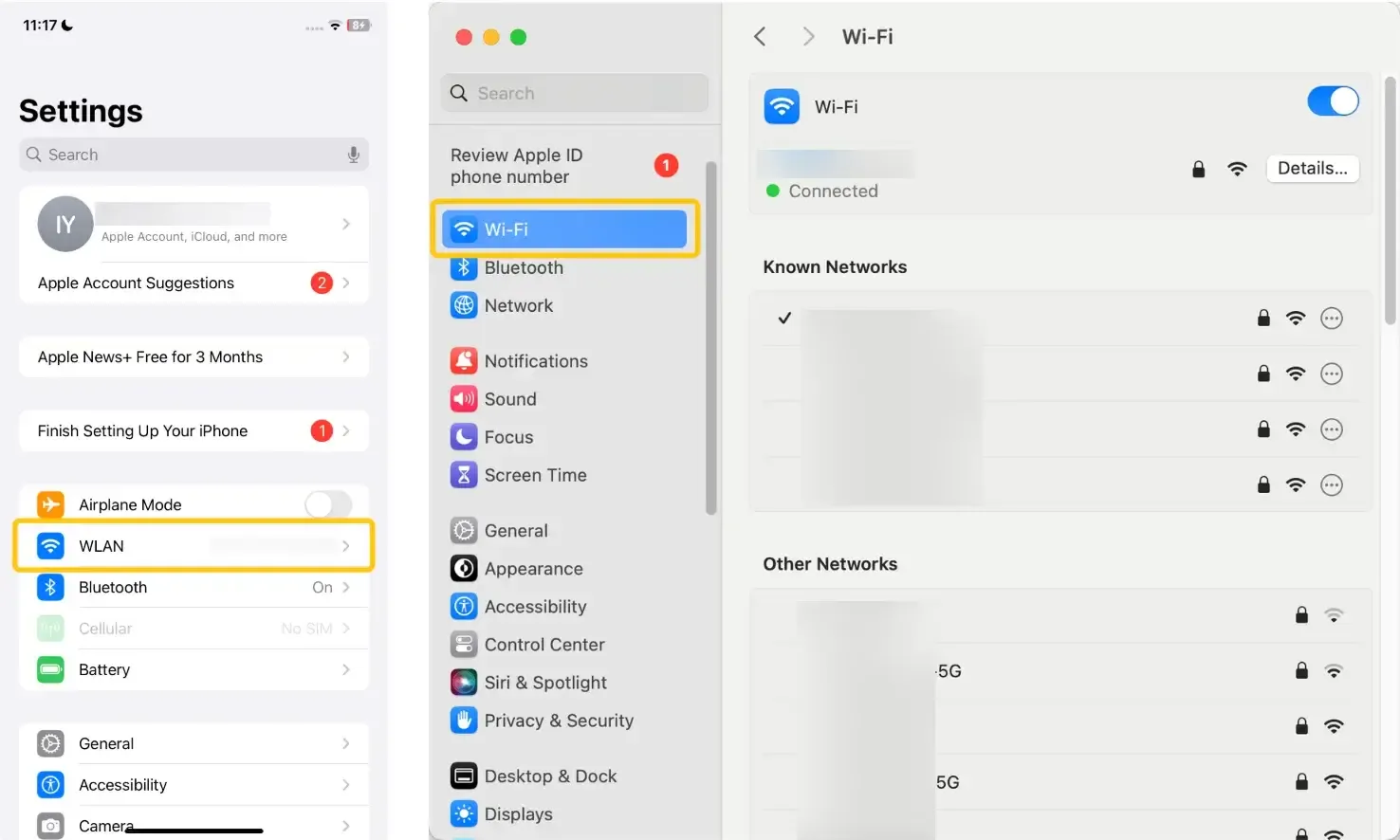Image resolution: width=1400 pixels, height=840 pixels.
Task: Click Accessibility icon in Mac sidebar
Action: click(x=463, y=607)
